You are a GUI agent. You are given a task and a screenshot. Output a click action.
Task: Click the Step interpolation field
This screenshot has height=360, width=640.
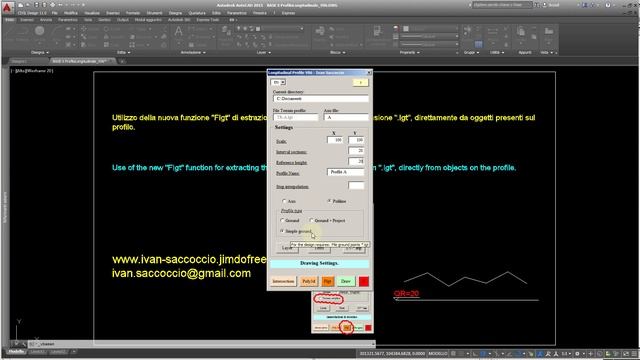click(356, 186)
